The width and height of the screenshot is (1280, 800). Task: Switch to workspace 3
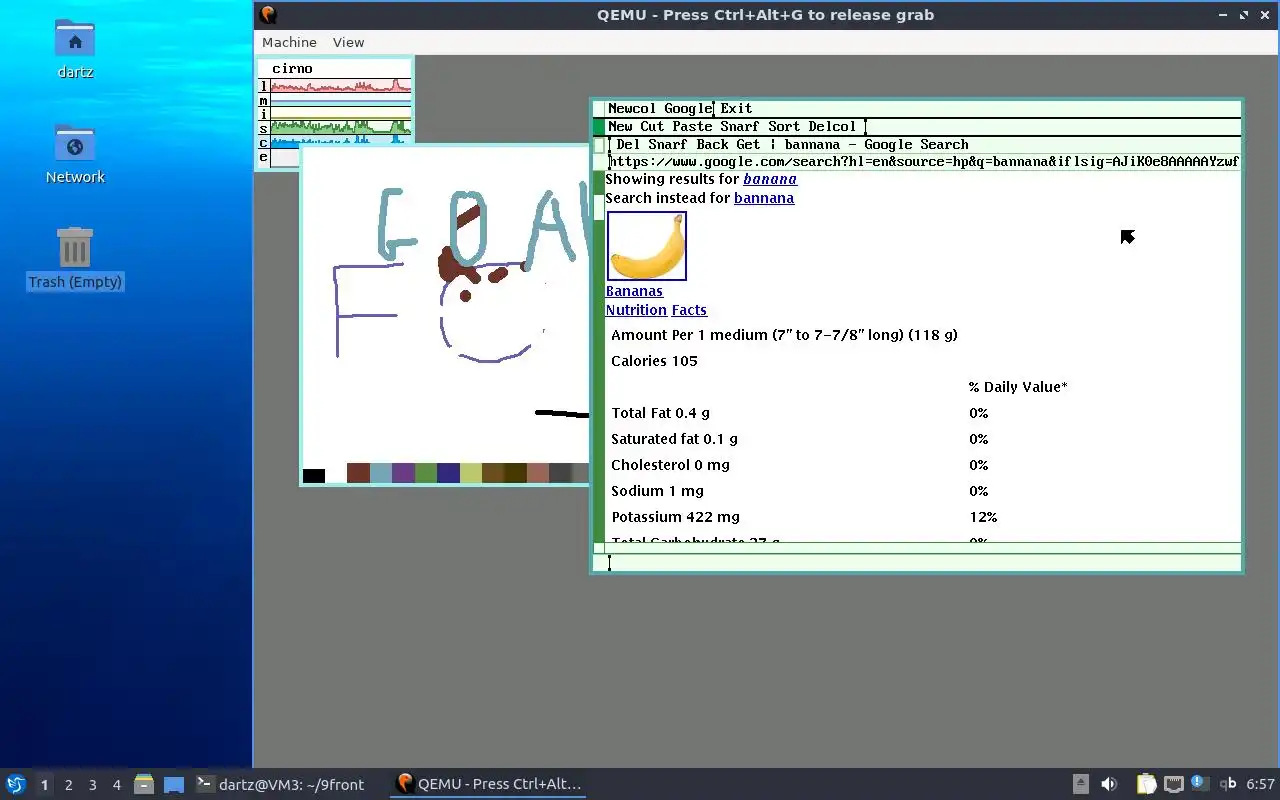click(x=92, y=785)
